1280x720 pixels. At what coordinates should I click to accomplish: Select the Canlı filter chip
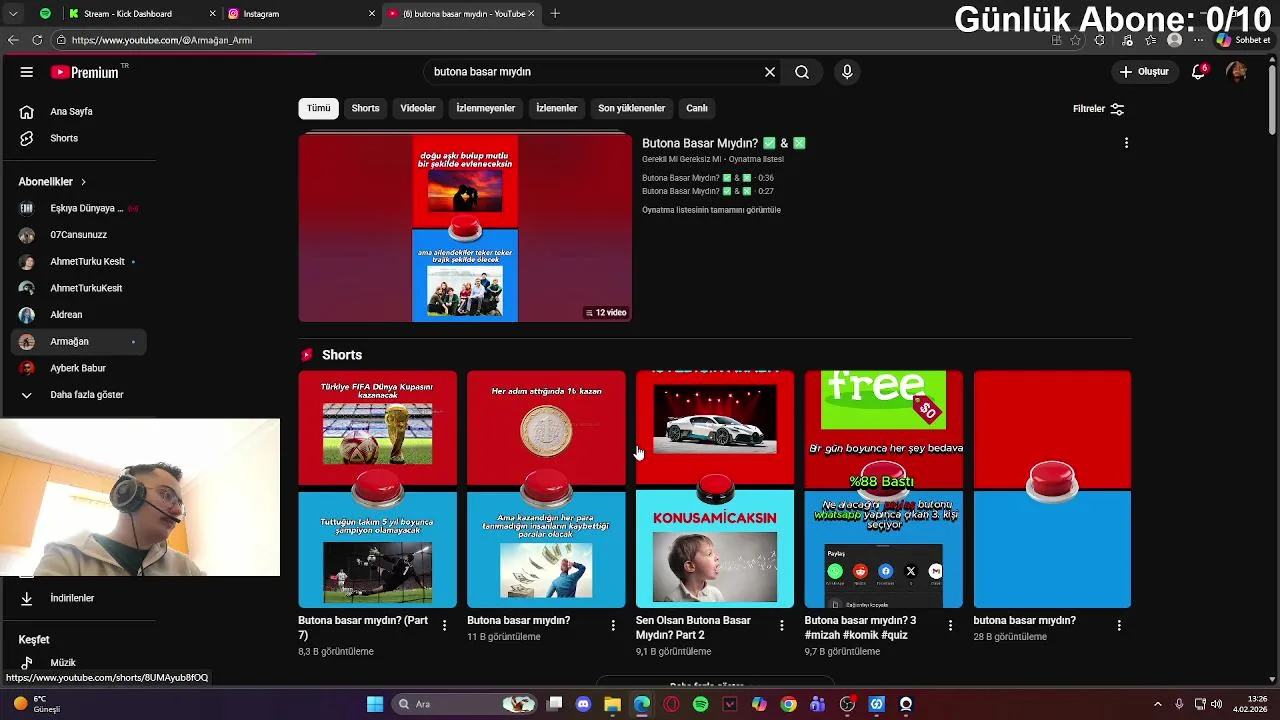click(697, 108)
